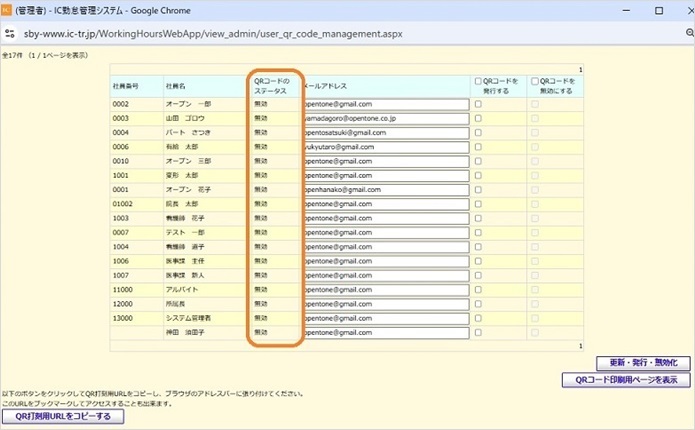Image resolution: width=695 pixels, height=430 pixels.
Task: Maximize the Chrome window
Action: [x=659, y=10]
